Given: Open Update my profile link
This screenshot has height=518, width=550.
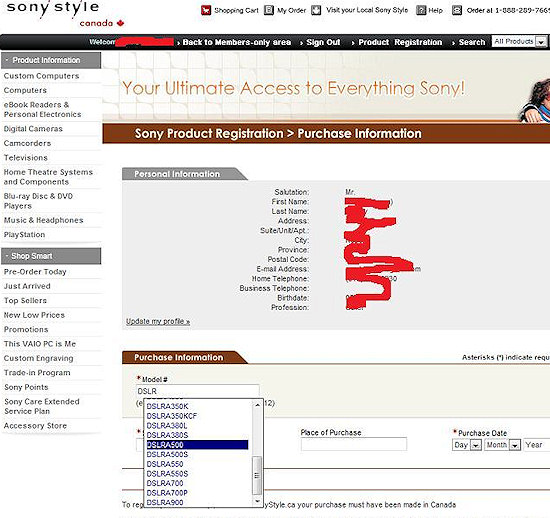Looking at the screenshot, I should pos(158,321).
